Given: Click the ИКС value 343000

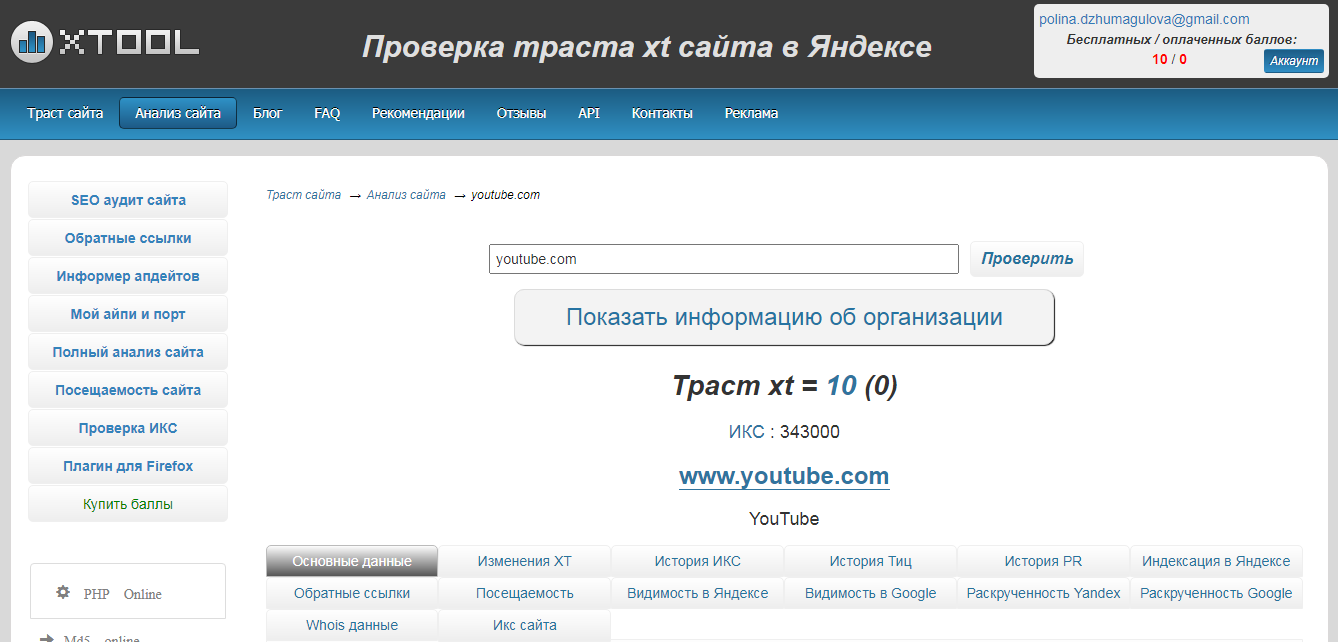Looking at the screenshot, I should click(810, 432).
